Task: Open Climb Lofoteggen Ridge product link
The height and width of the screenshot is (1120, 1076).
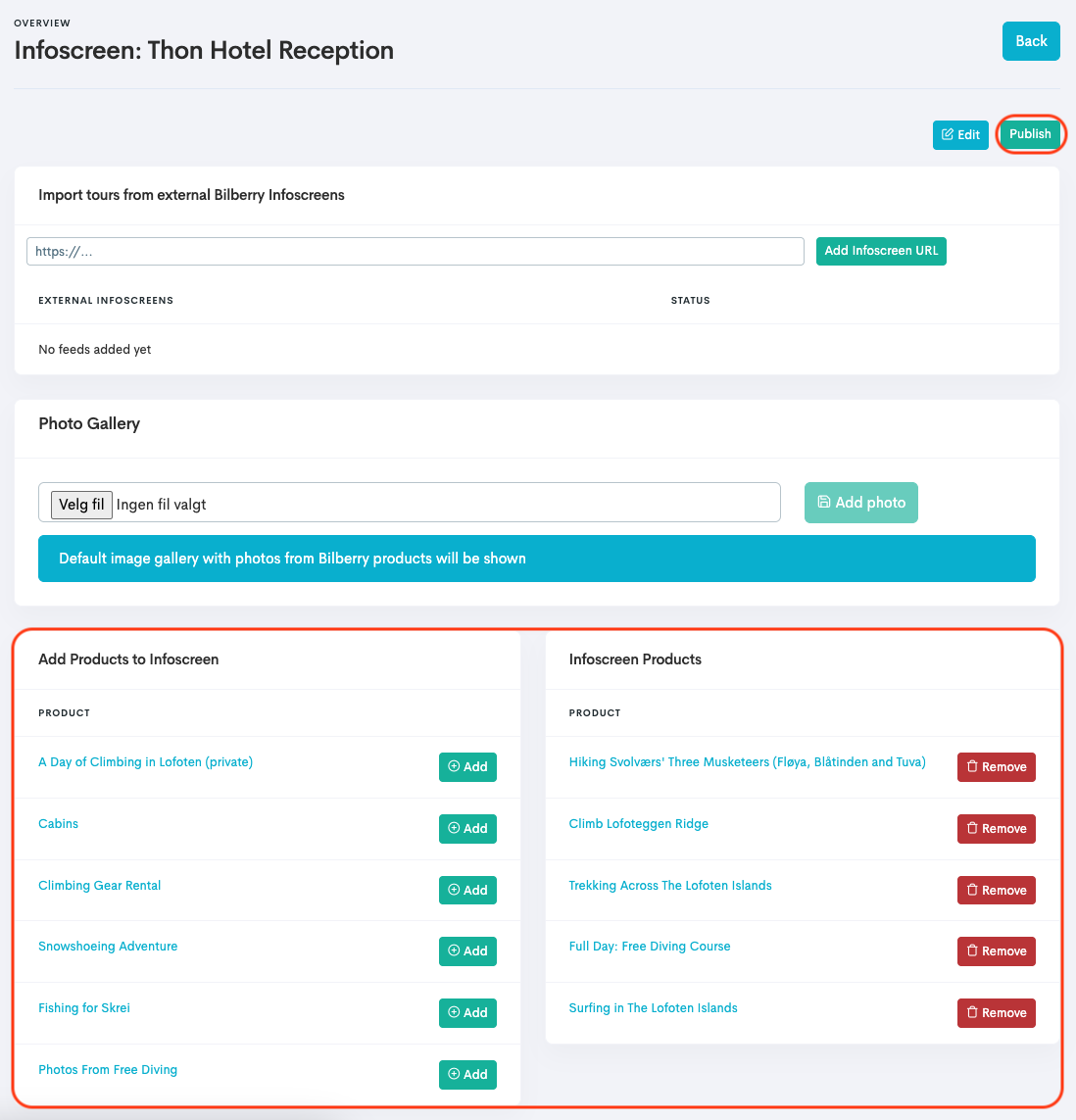Action: [638, 824]
